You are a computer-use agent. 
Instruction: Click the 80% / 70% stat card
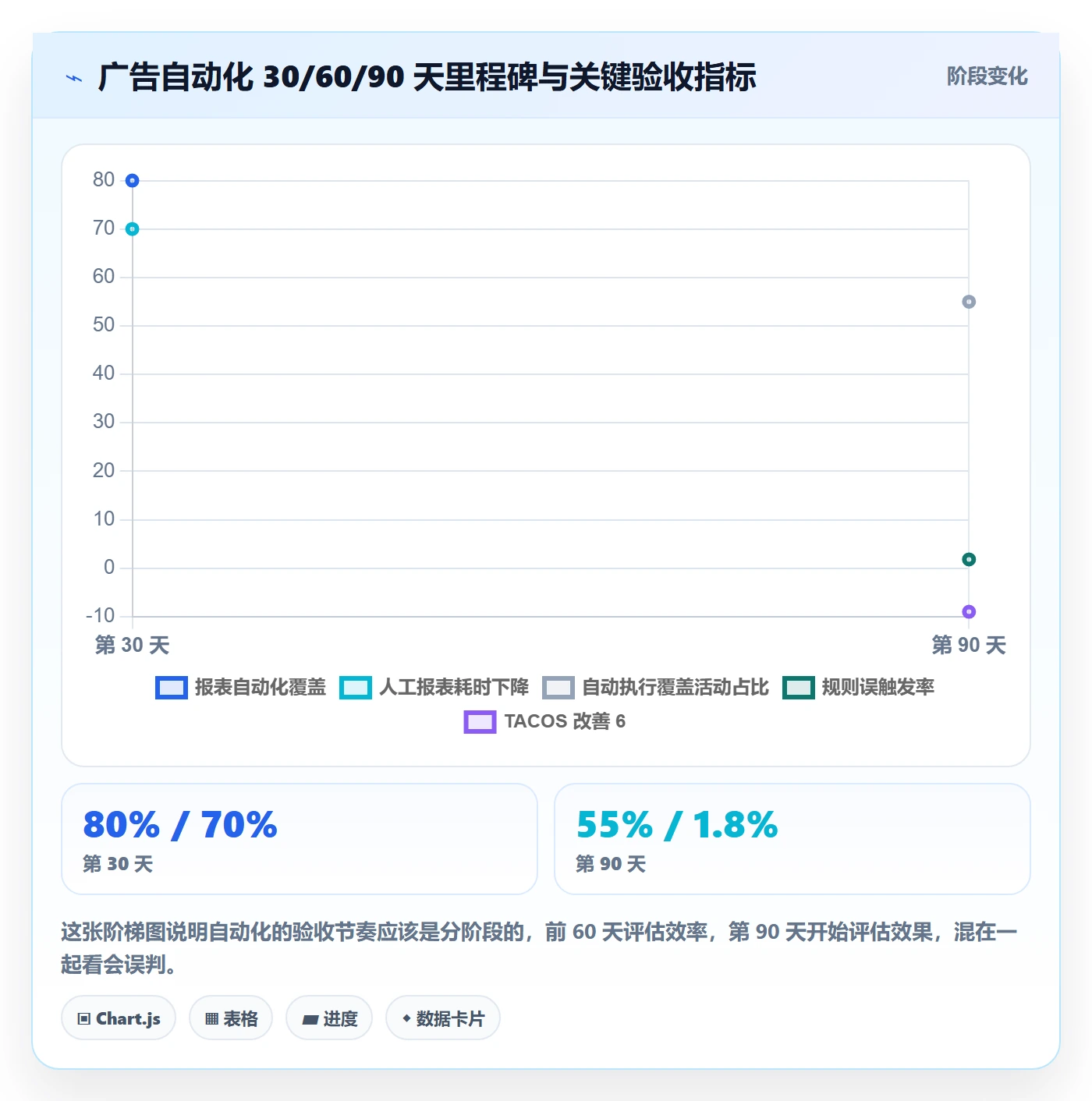pyautogui.click(x=300, y=839)
